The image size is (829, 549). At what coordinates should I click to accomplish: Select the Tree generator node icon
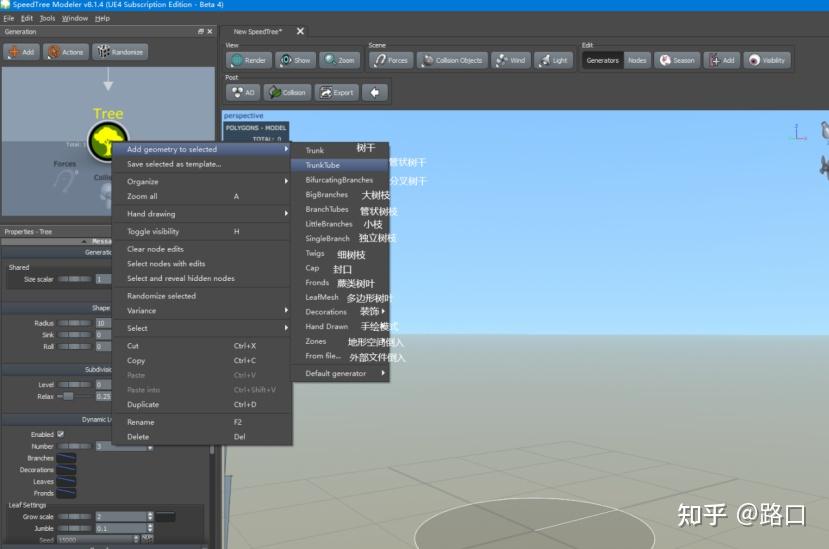[107, 140]
